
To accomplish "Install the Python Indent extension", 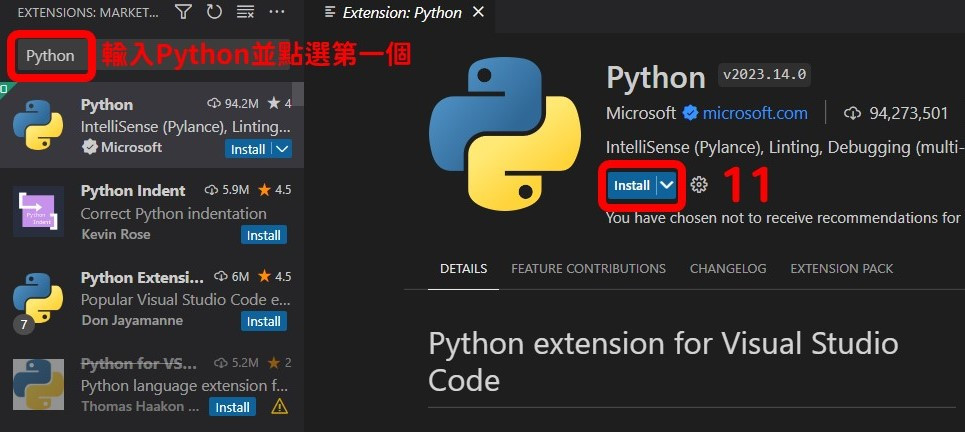I will (x=263, y=235).
